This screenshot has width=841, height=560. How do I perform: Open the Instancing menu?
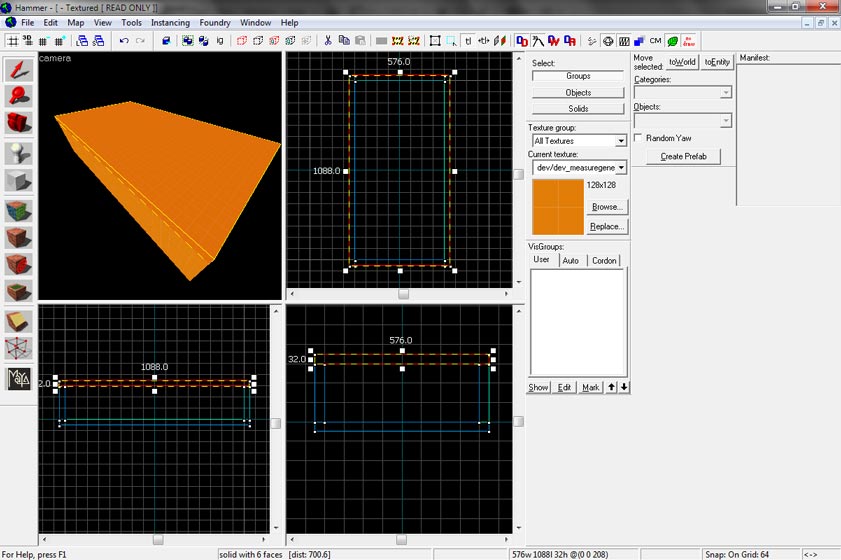click(x=171, y=23)
